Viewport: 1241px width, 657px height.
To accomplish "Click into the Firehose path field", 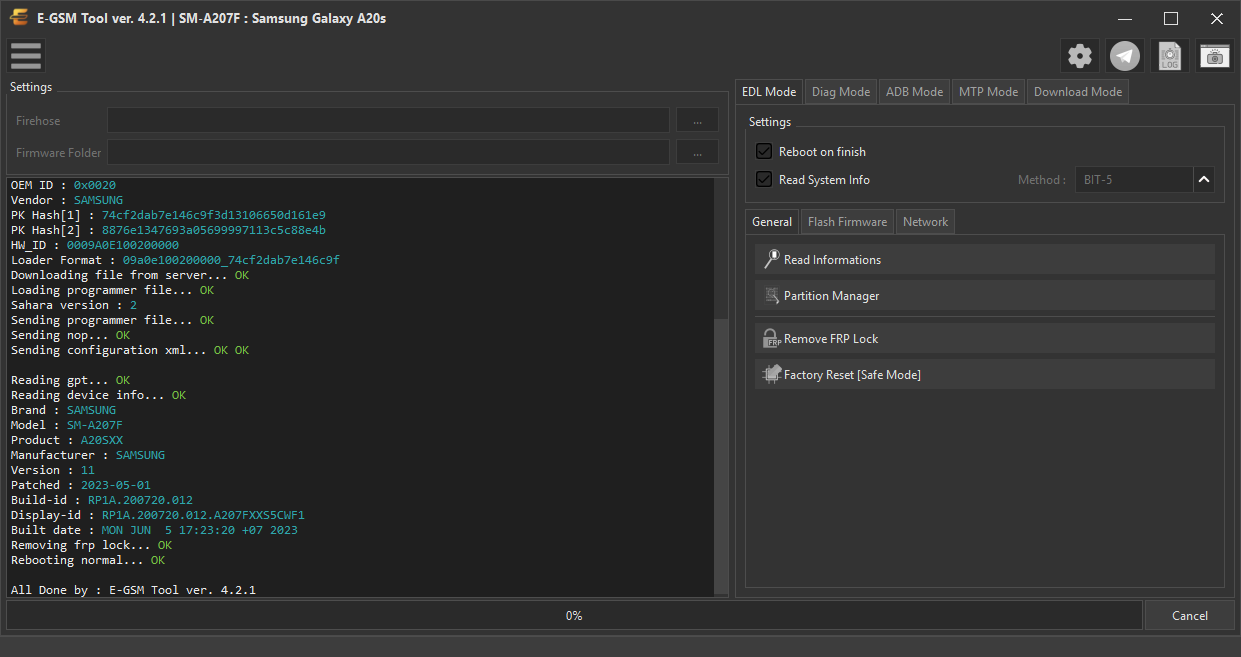I will pyautogui.click(x=388, y=120).
